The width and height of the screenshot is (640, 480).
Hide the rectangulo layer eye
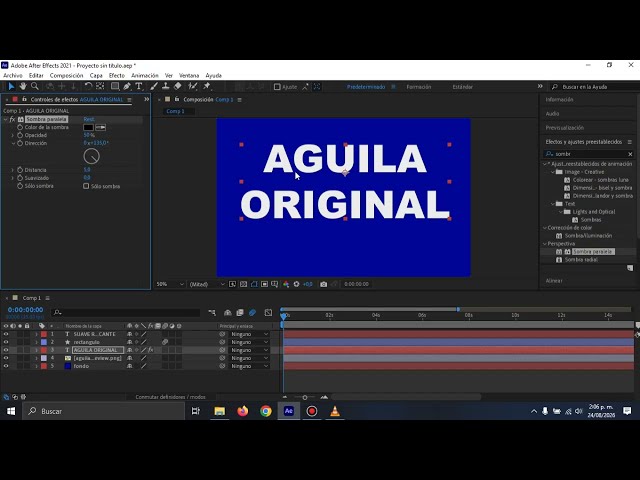[x=6, y=342]
